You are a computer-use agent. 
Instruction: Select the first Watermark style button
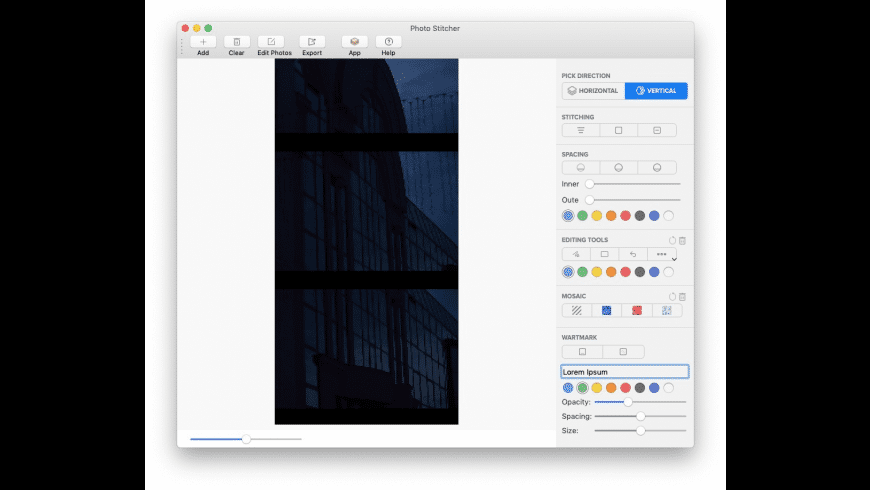pos(582,352)
